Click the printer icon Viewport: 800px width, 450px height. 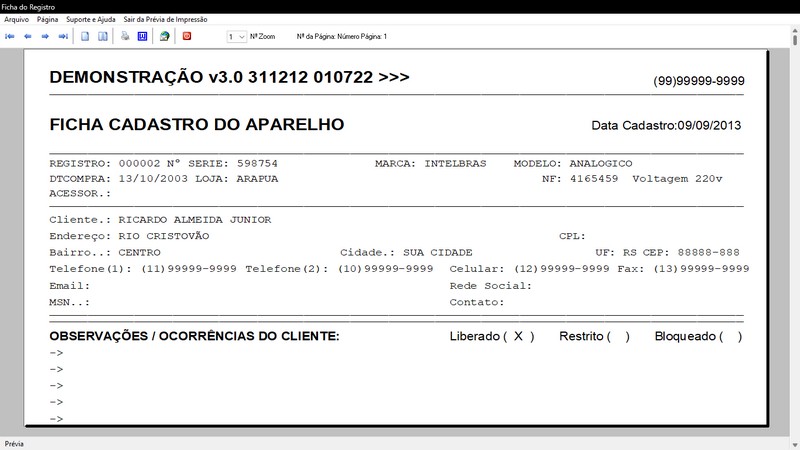125,36
